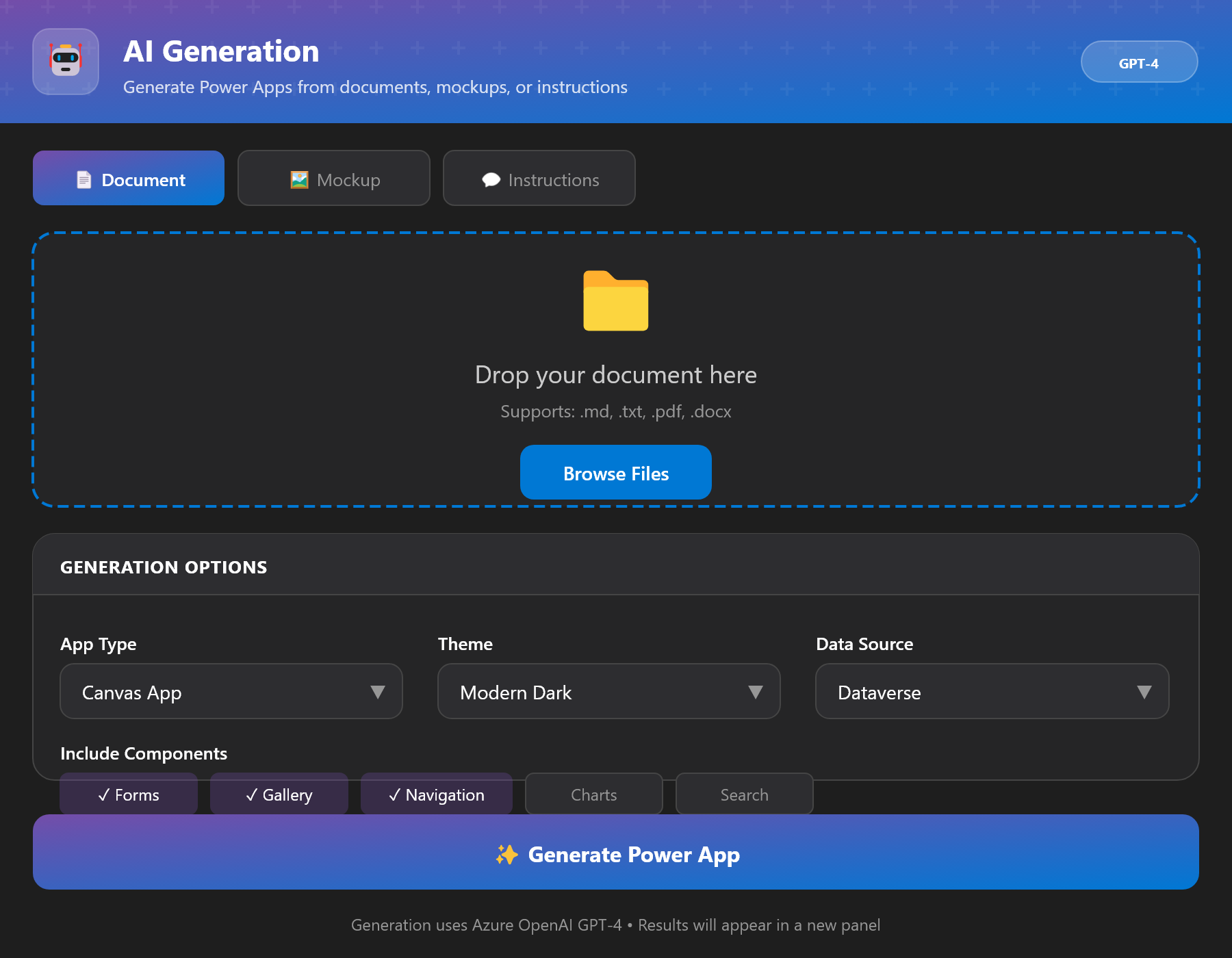Click the Generate Power App button

(x=615, y=854)
